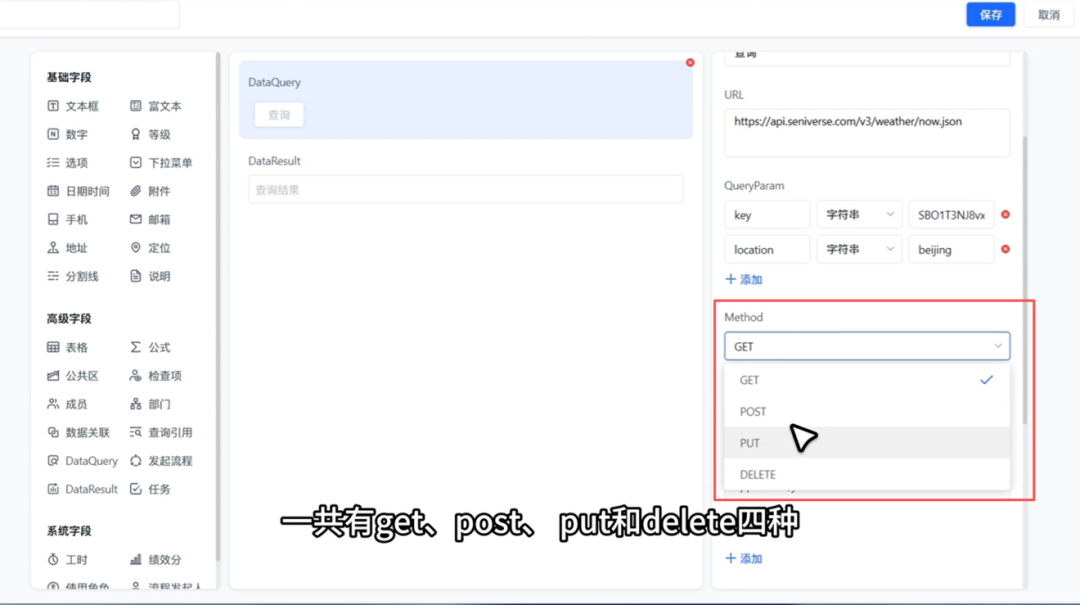Add the DataResult field from sidebar
1080x605 pixels.
[x=83, y=489]
